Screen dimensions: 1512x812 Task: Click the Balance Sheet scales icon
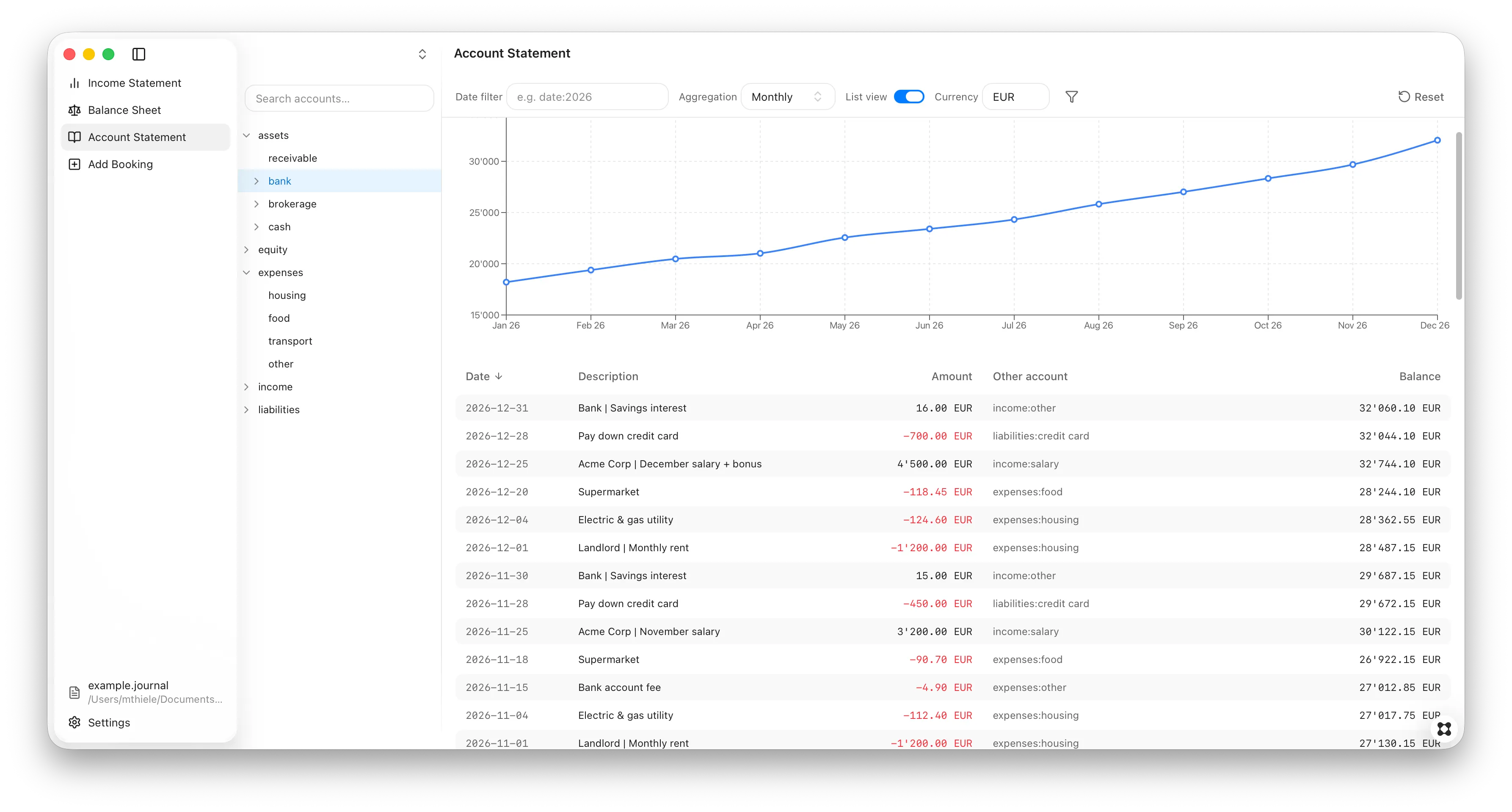(74, 110)
